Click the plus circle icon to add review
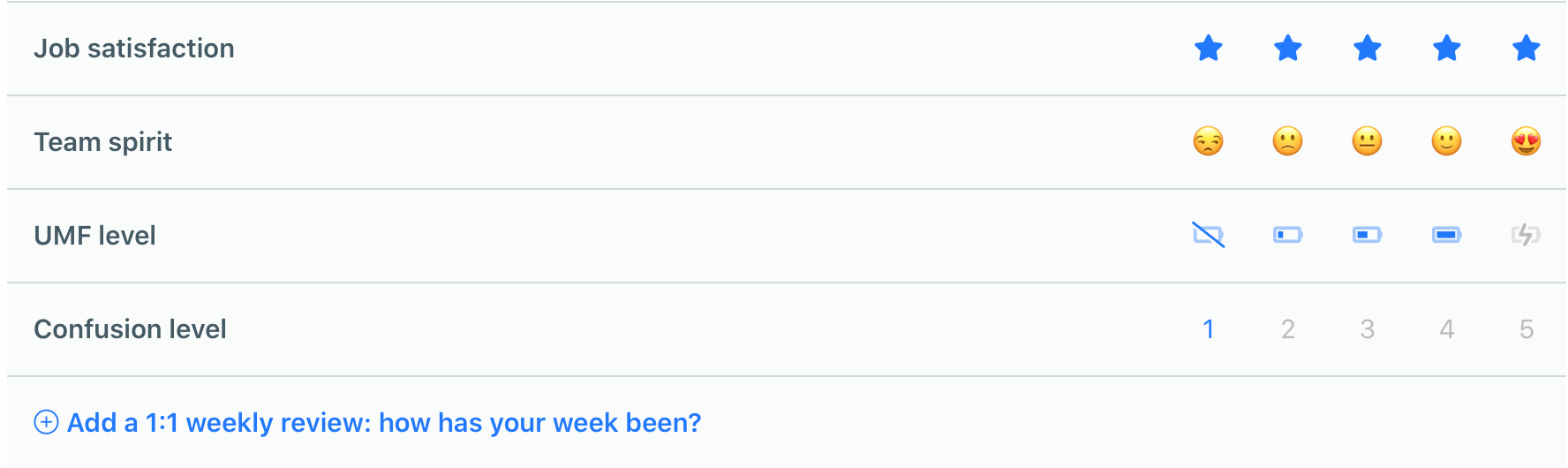 tap(46, 422)
